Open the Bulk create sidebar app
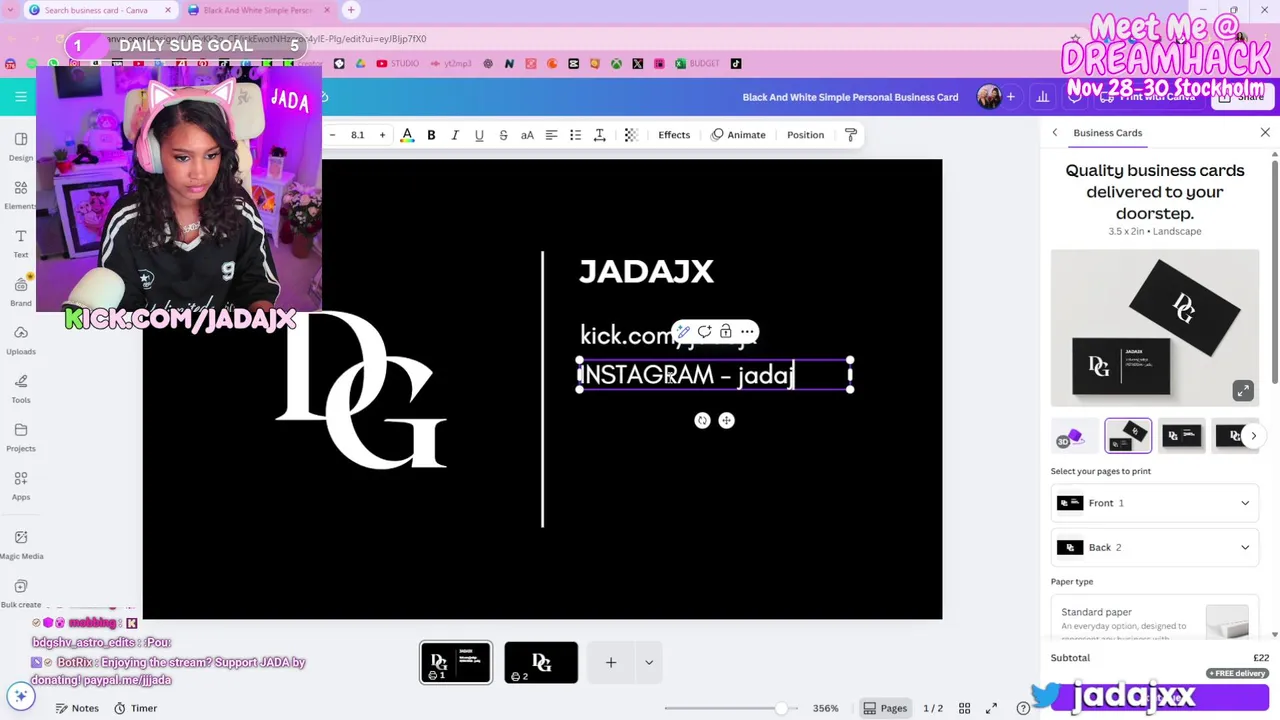This screenshot has width=1280, height=720. coord(21,592)
